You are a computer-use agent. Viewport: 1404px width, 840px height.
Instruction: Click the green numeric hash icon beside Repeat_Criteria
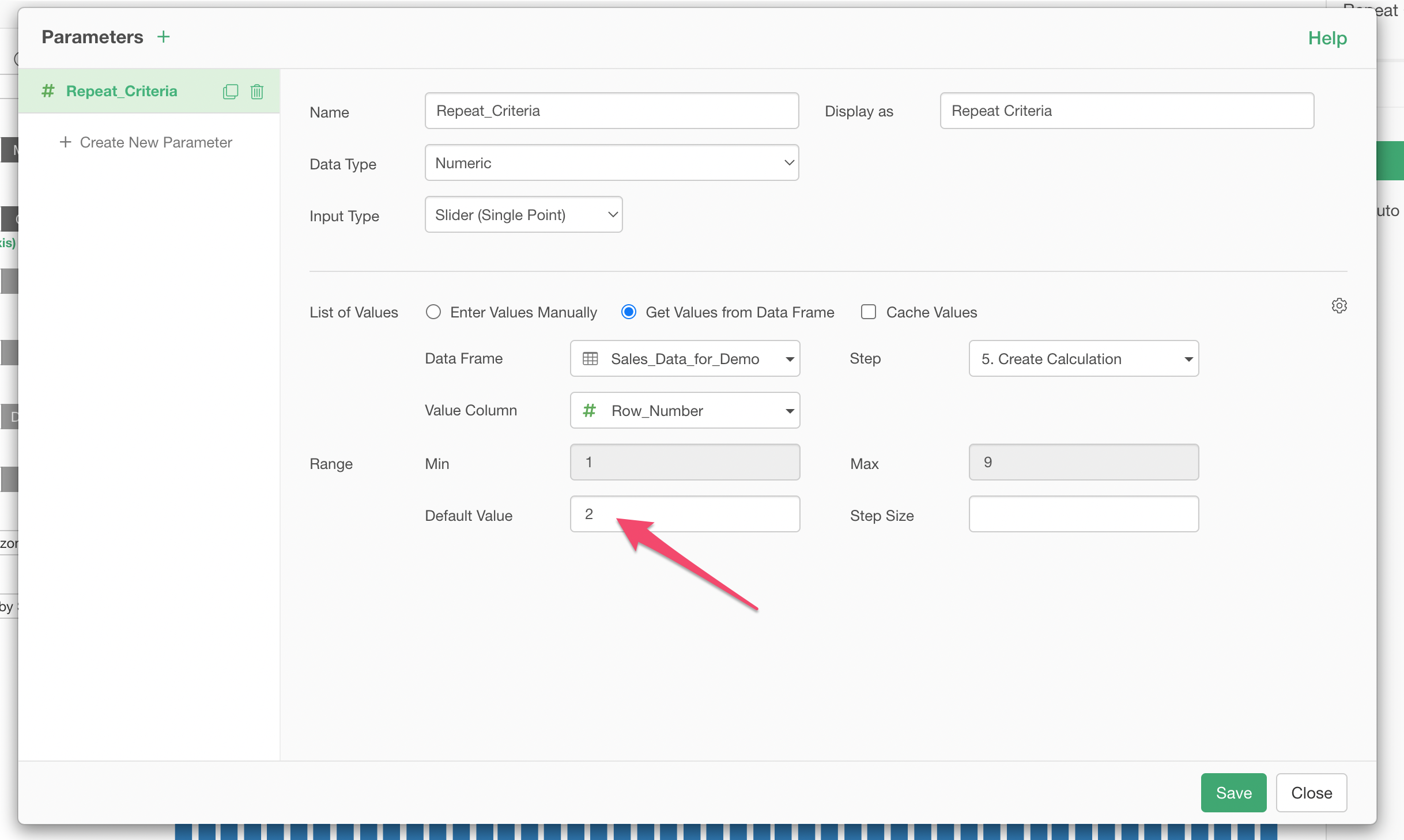(x=47, y=90)
